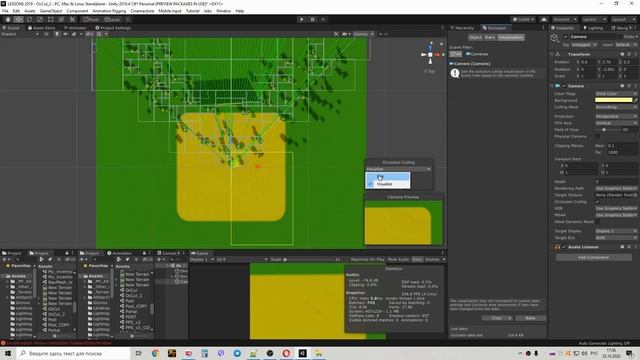Open the Shaded draw mode dropdown
Screen dimensions: 640x360
point(20,34)
